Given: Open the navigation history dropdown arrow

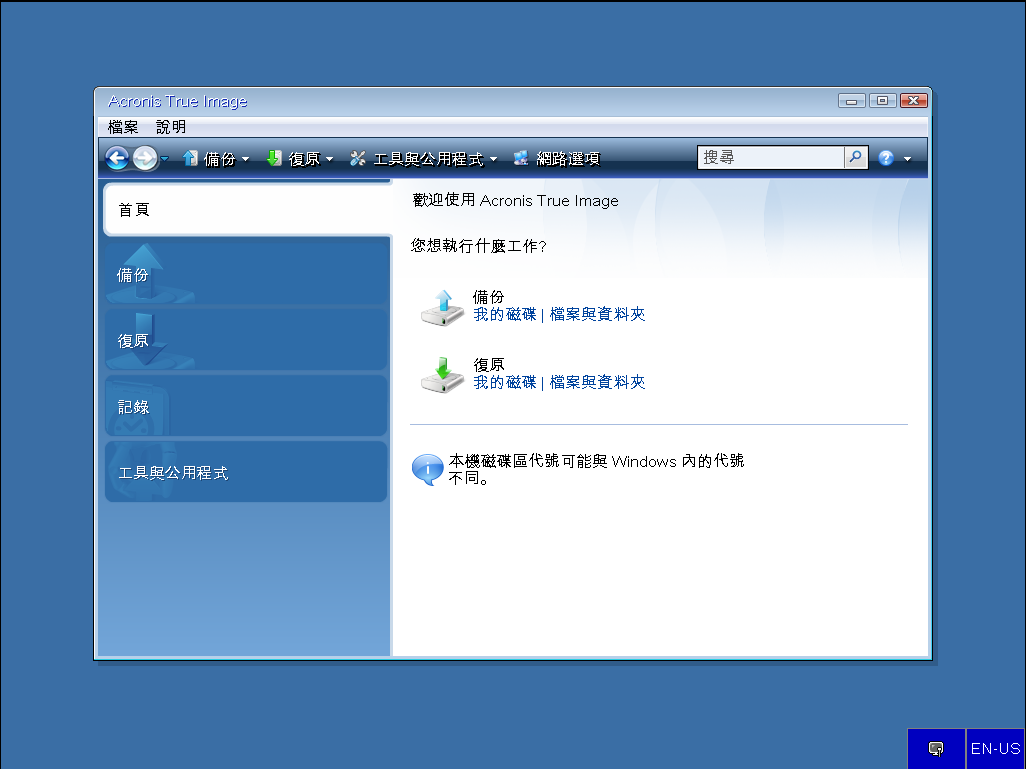Looking at the screenshot, I should coord(165,158).
